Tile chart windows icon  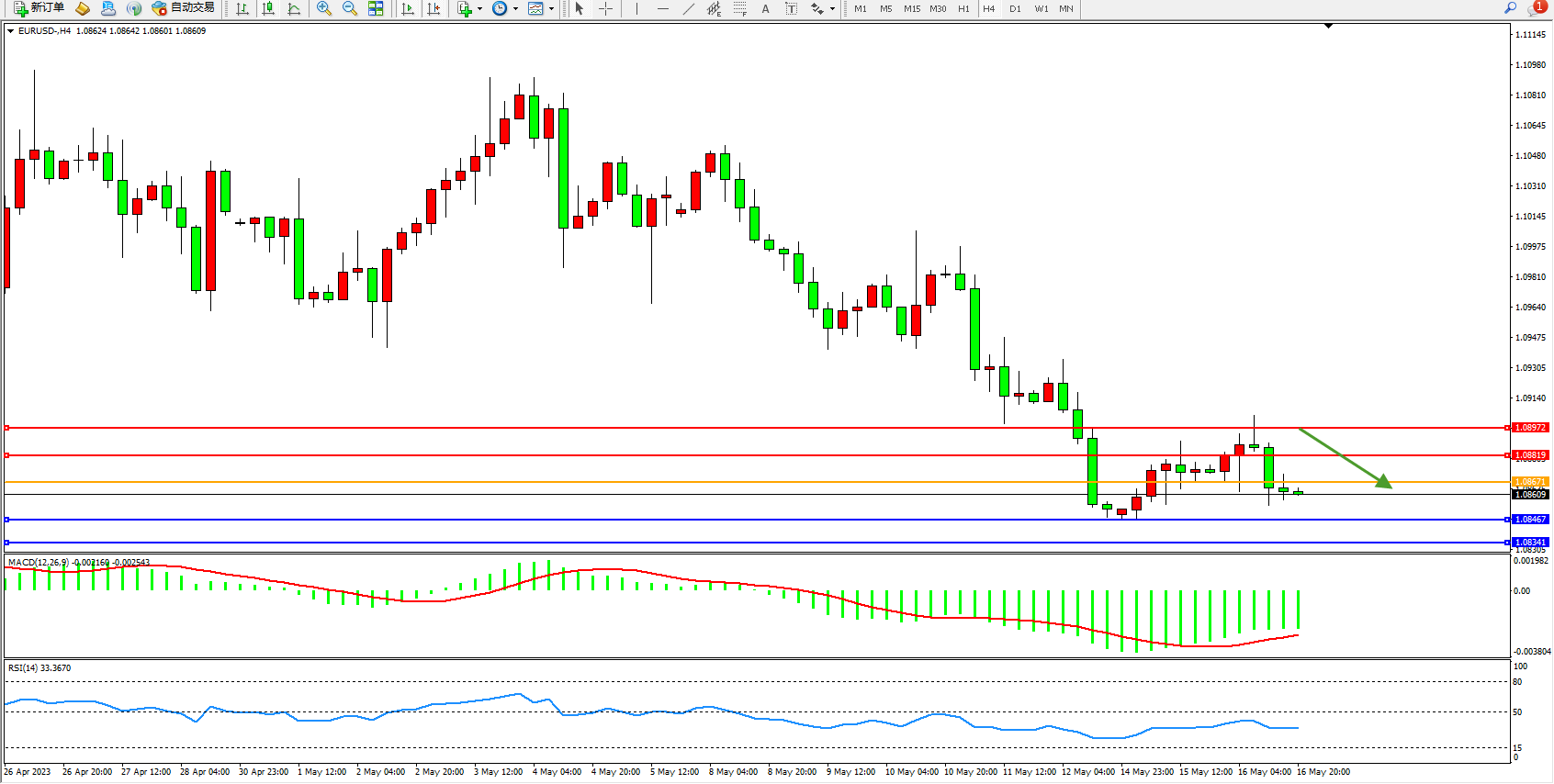pos(376,8)
